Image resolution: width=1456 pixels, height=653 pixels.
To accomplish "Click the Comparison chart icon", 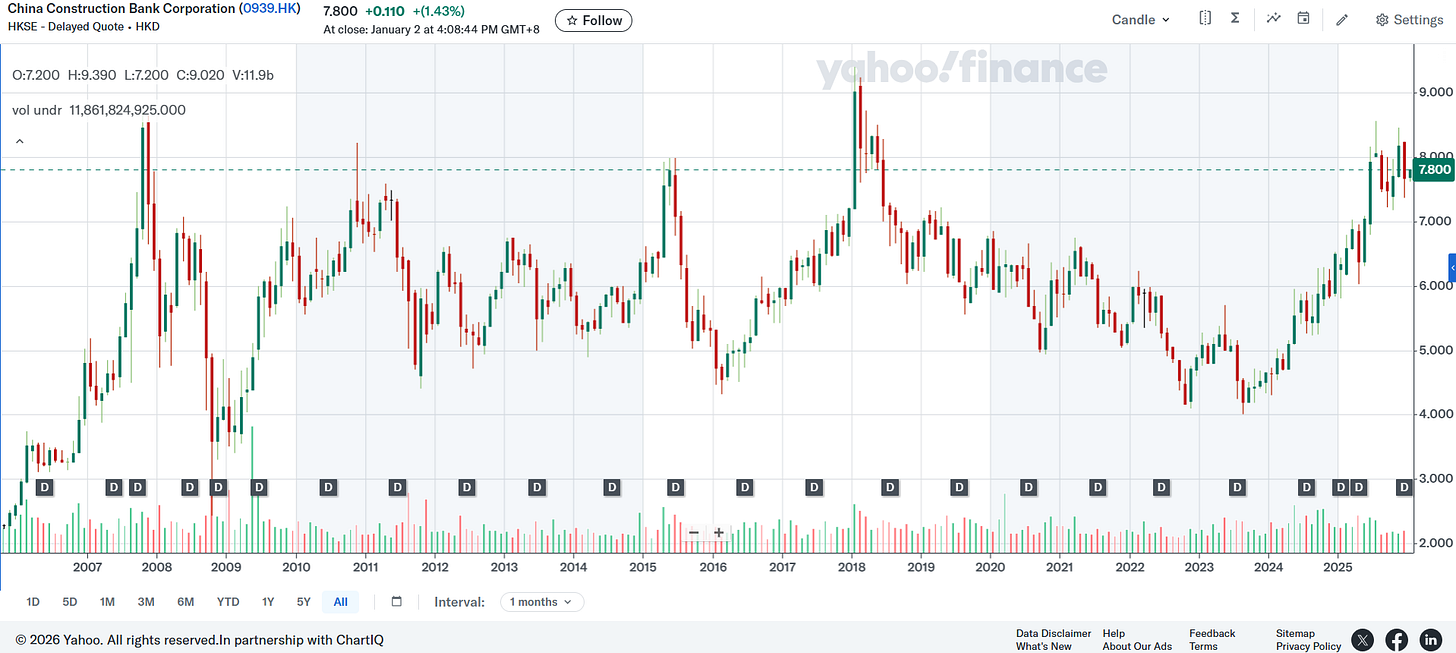I will [1205, 18].
